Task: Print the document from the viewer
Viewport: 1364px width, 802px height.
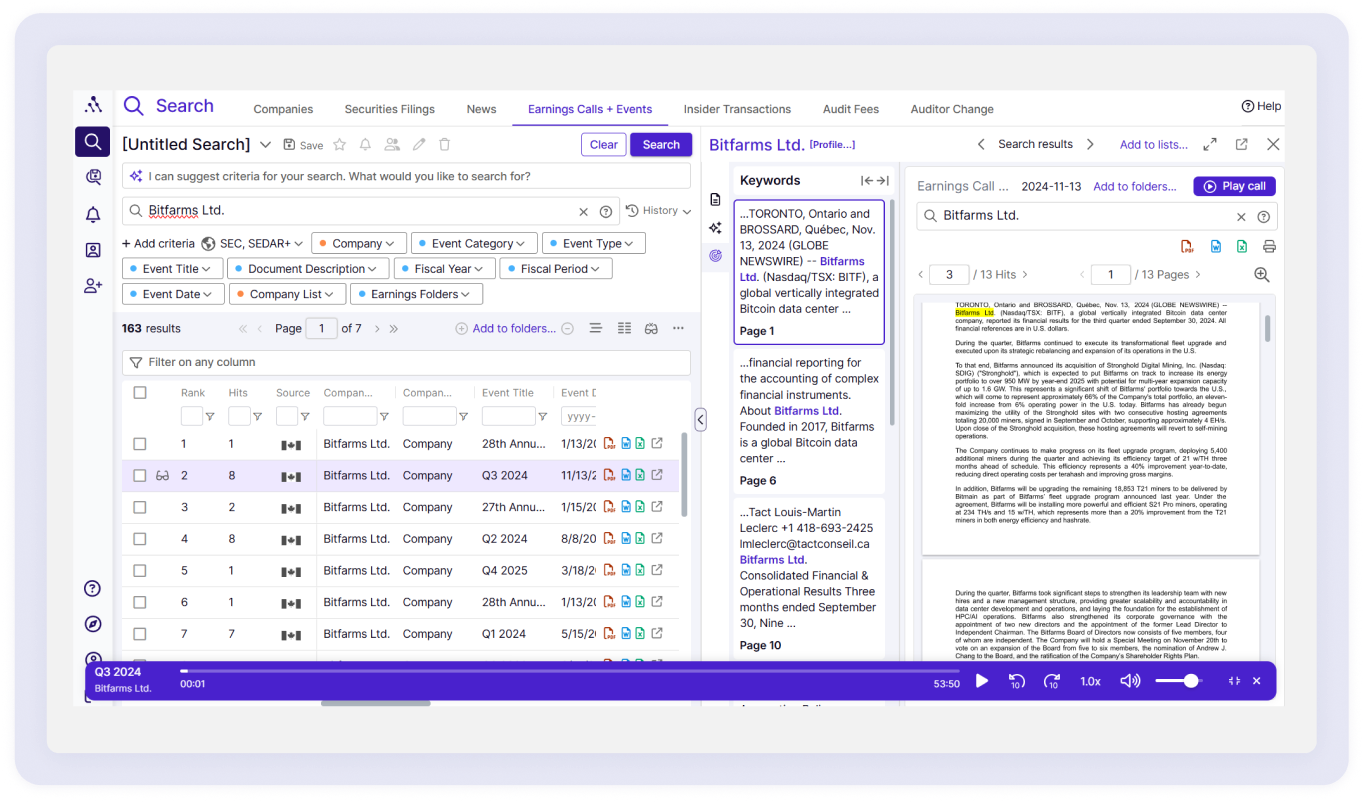Action: point(1269,247)
